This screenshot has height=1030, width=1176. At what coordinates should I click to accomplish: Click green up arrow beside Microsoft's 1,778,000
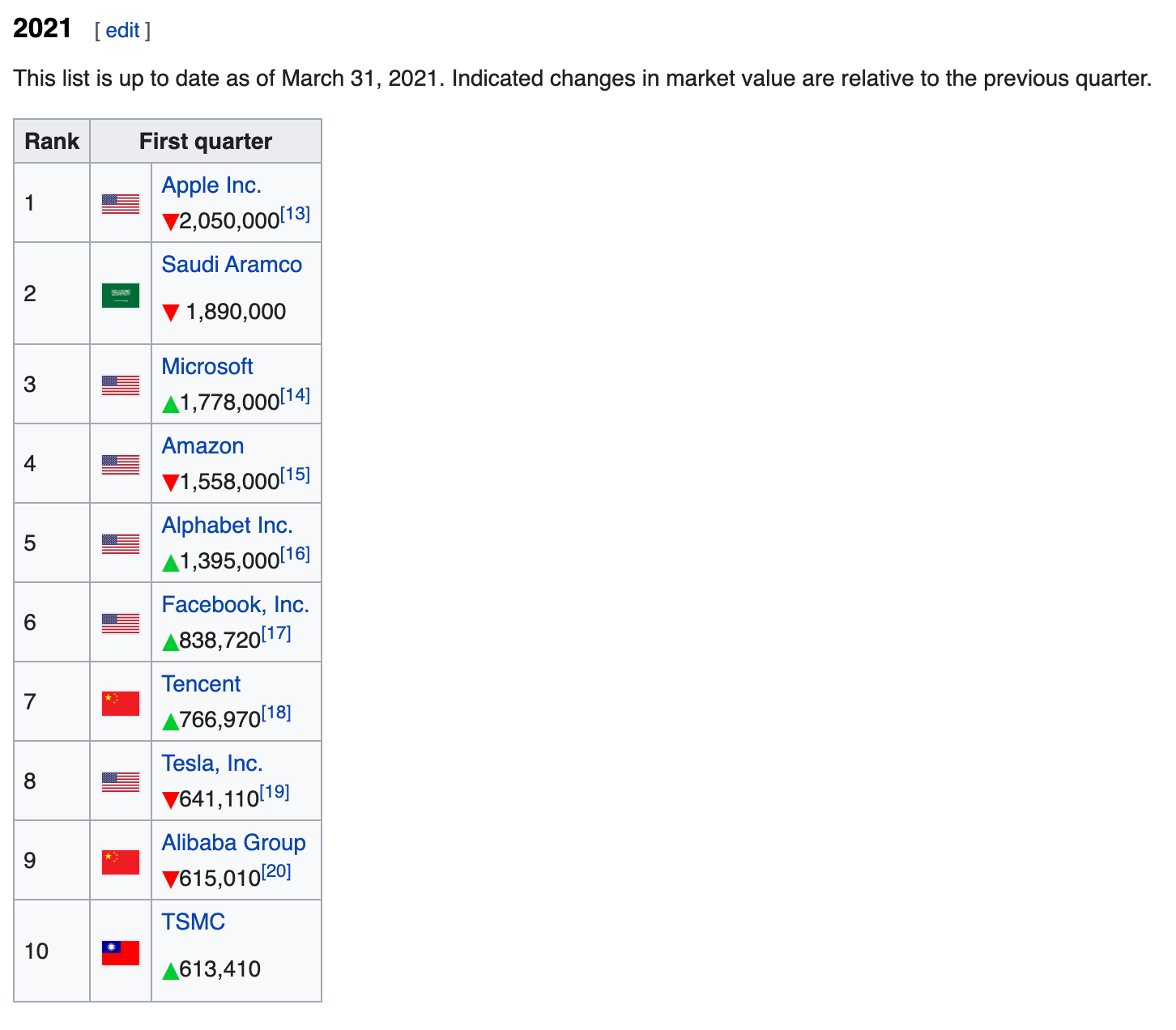(x=170, y=403)
